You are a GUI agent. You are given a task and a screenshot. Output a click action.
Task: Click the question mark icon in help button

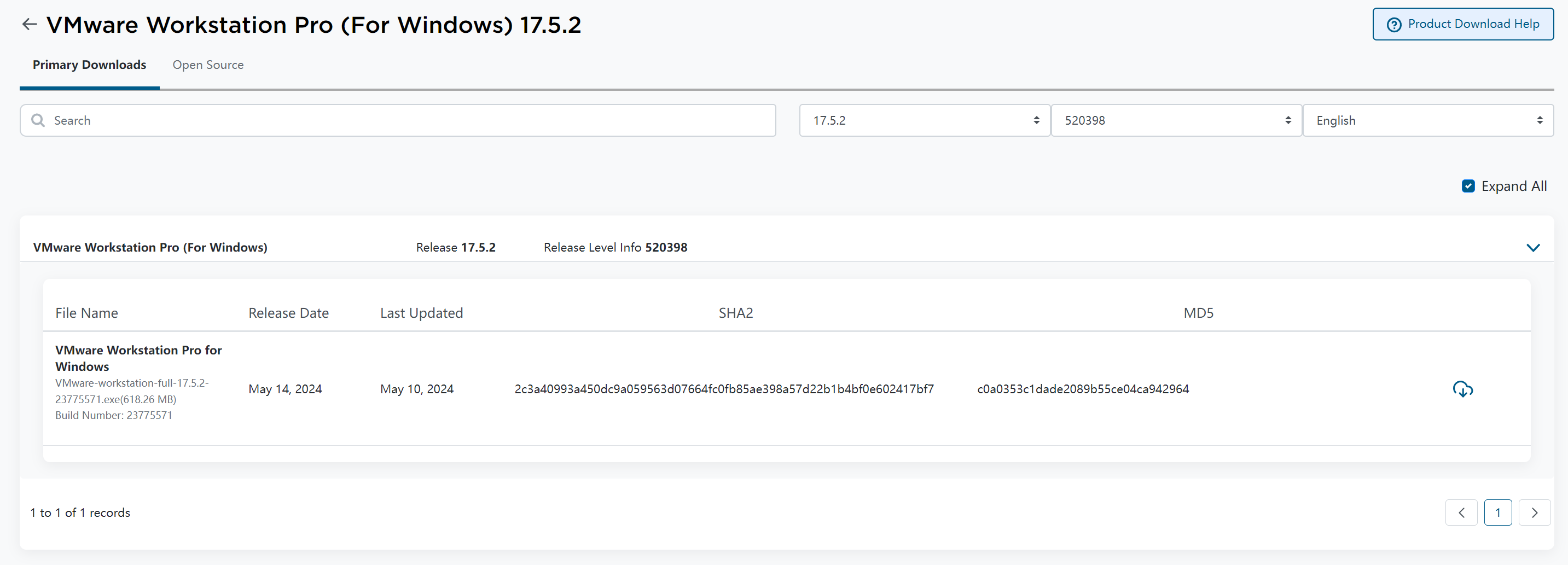[1393, 25]
